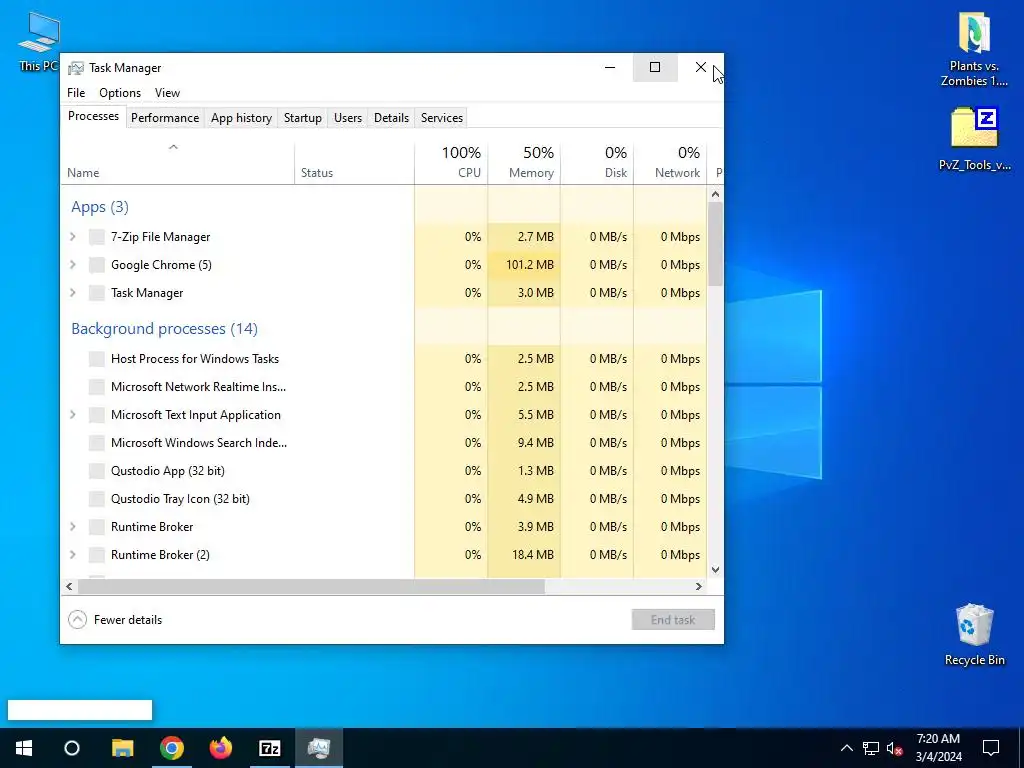Screen dimensions: 1024x768
Task: Select Plants vs. Zombies desktop folder
Action: tap(974, 50)
